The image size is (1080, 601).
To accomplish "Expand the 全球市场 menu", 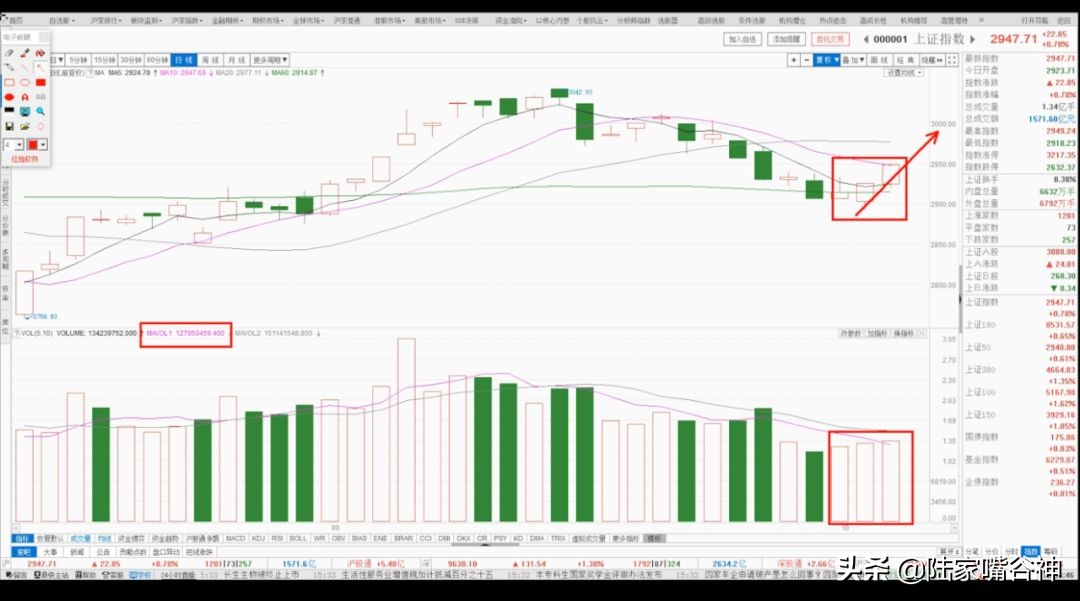I will click(x=308, y=20).
